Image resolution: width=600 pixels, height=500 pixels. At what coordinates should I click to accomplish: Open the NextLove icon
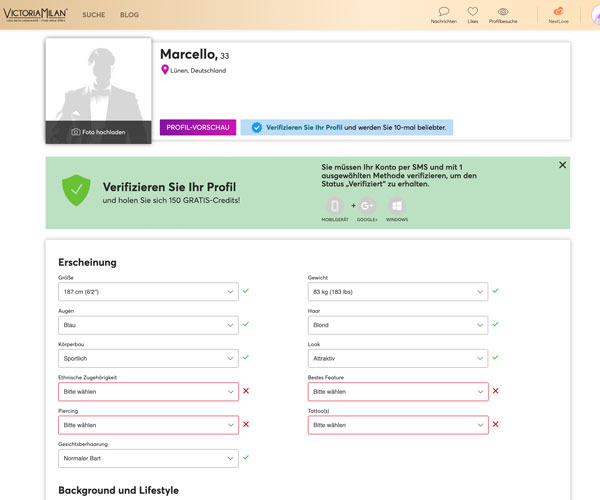click(x=558, y=11)
